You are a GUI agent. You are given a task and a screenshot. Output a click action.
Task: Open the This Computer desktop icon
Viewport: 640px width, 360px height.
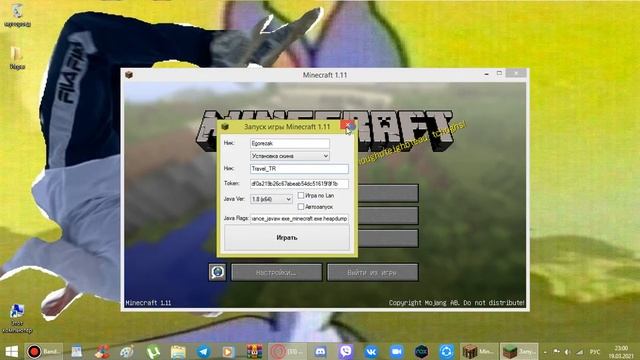[x=17, y=319]
